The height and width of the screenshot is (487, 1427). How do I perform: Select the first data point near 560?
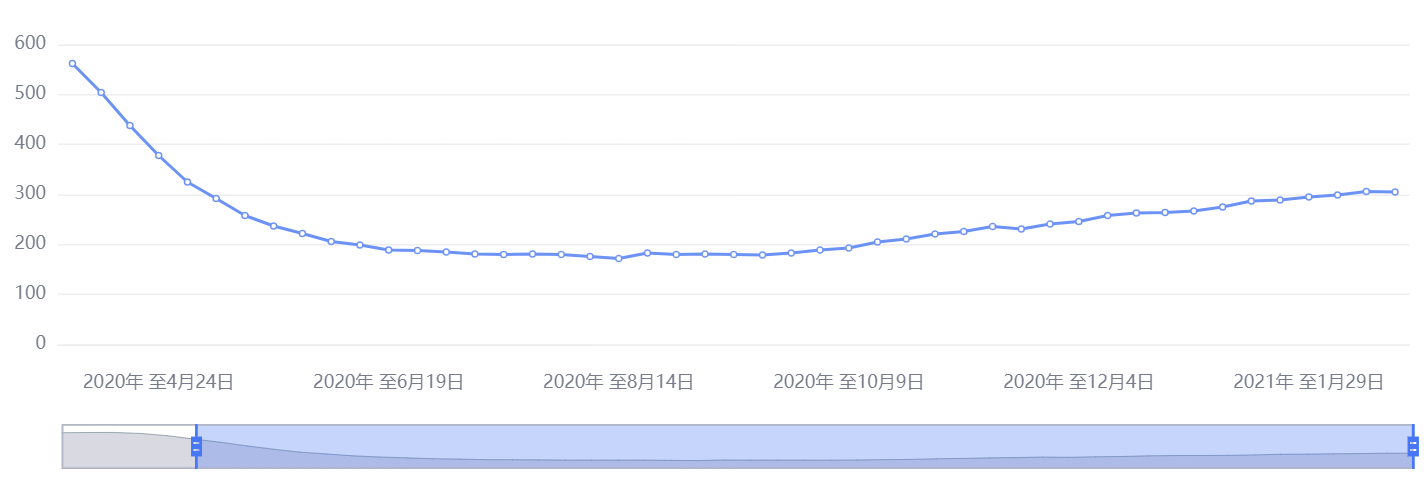(72, 63)
